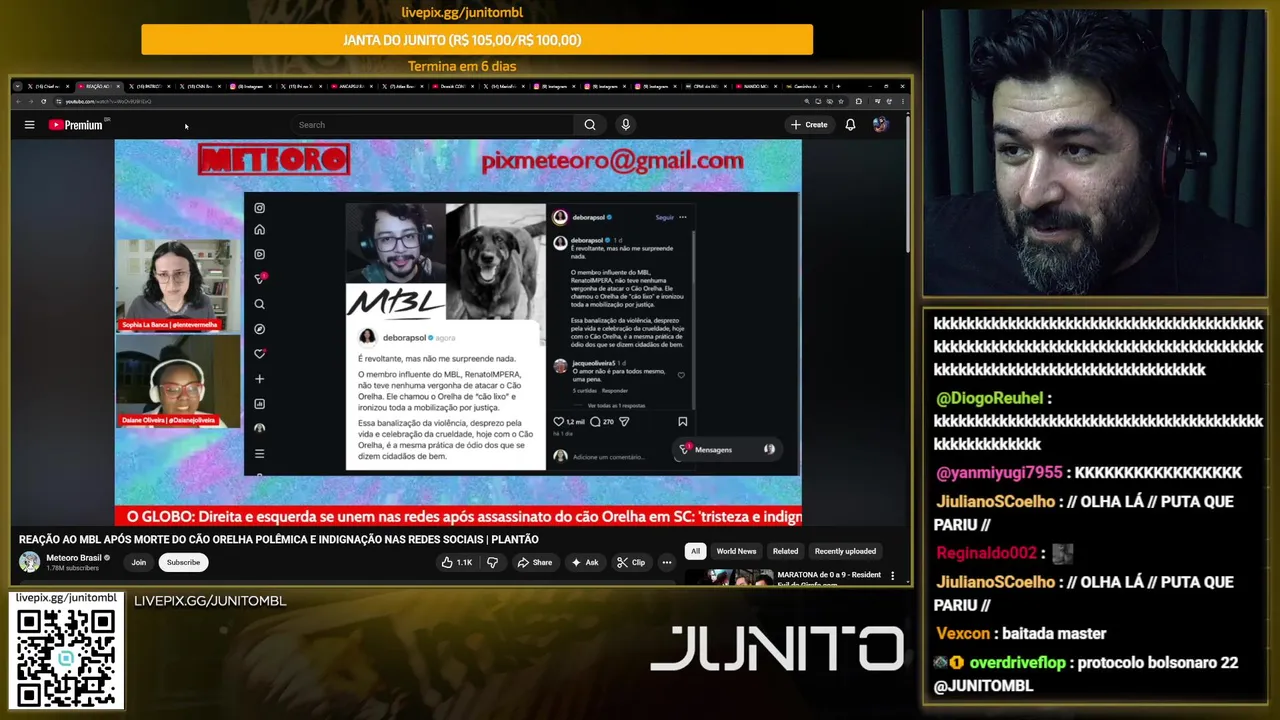
Task: Open Instagram direct messages icon with red badge
Action: 260,279
